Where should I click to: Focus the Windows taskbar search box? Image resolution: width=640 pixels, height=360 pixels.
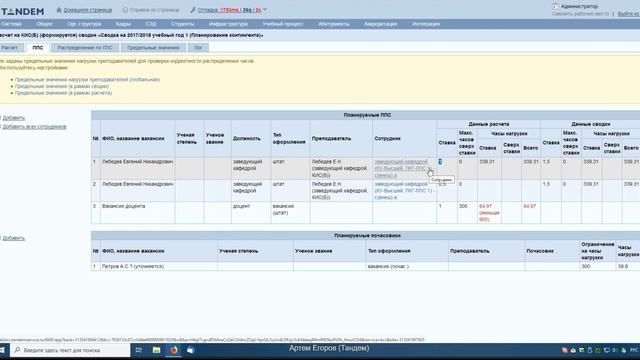tap(70, 350)
